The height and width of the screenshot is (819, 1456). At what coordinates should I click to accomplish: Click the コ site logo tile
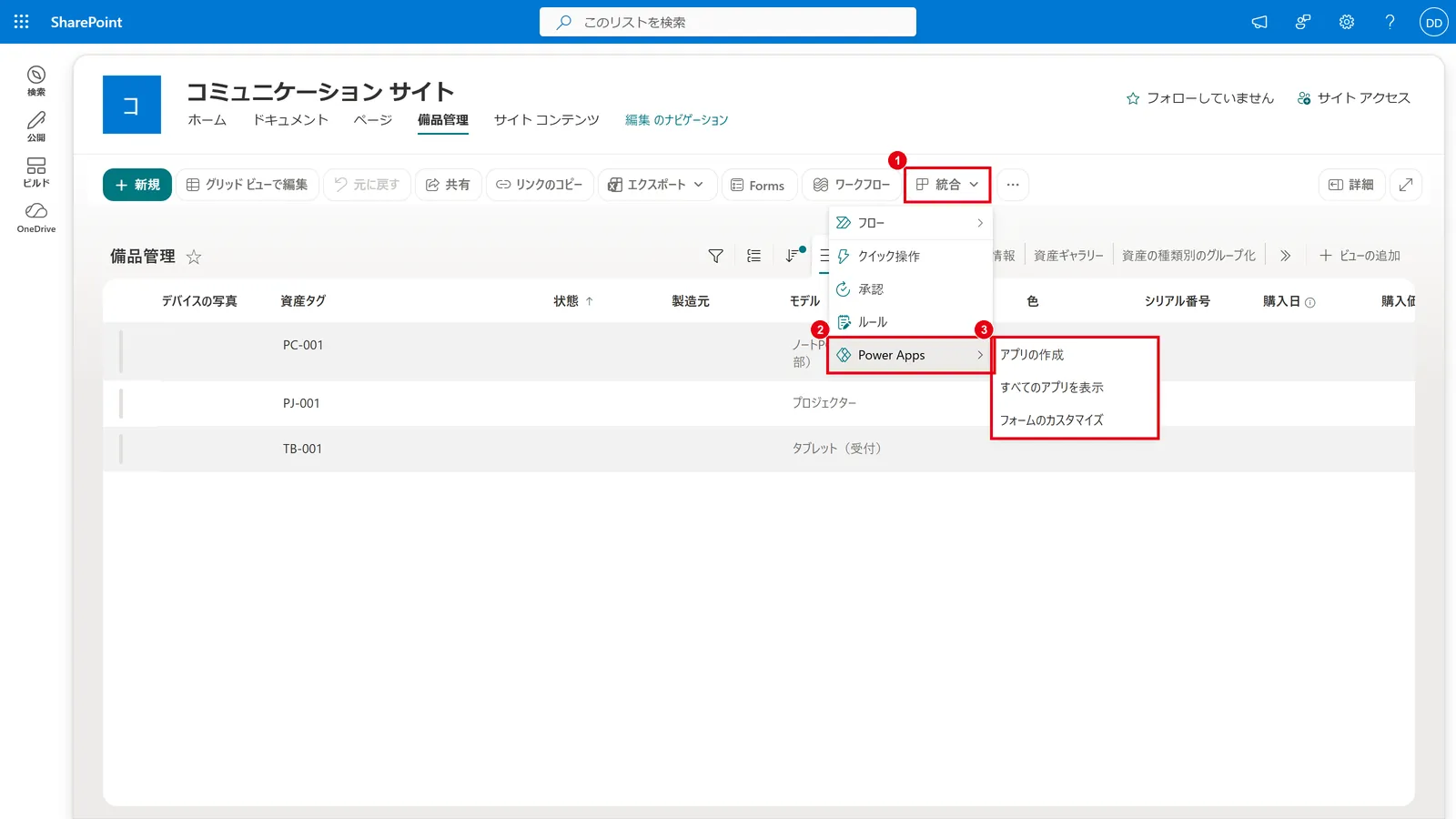point(132,105)
